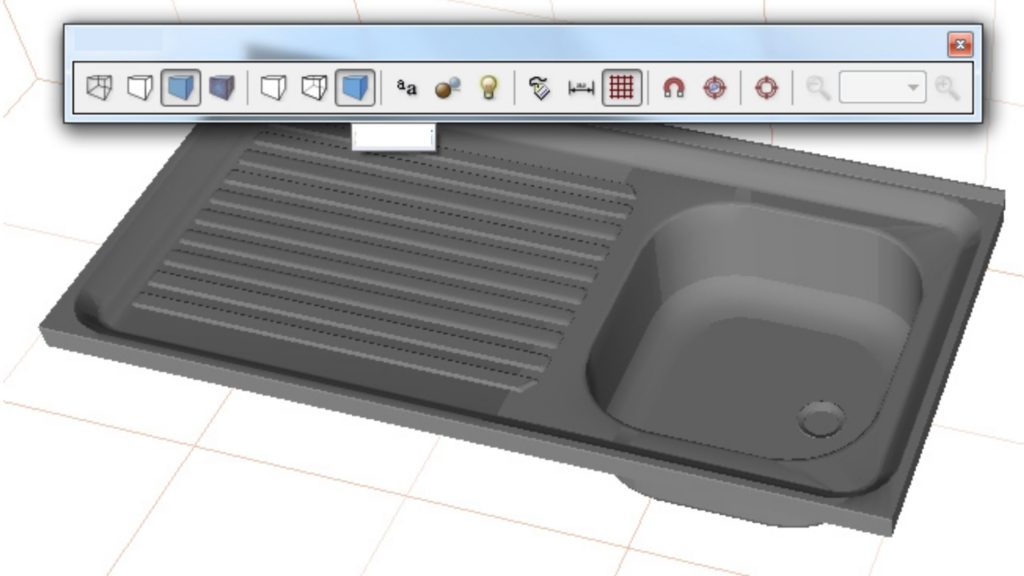The image size is (1024, 576).
Task: Click the zoom in magnifier
Action: coord(947,88)
